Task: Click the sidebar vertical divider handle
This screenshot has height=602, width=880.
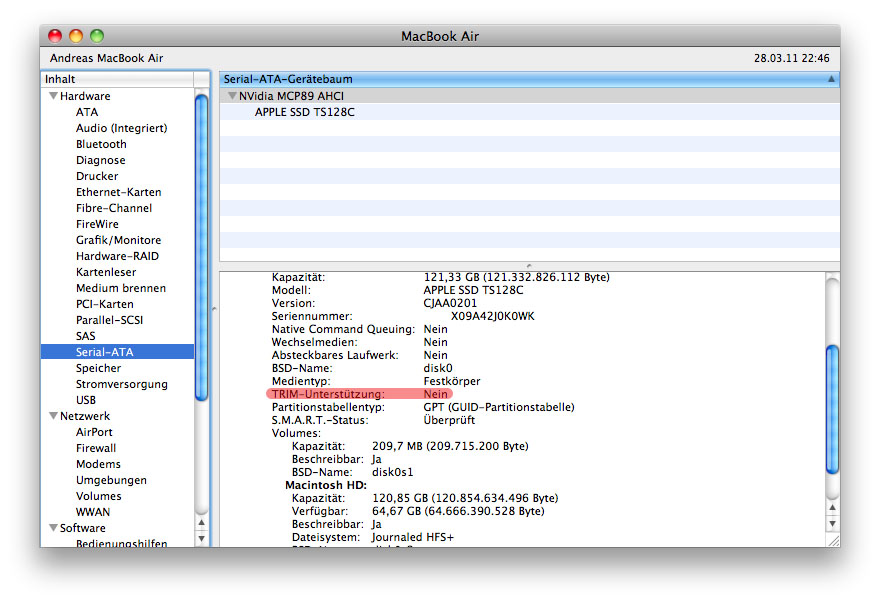Action: 214,309
